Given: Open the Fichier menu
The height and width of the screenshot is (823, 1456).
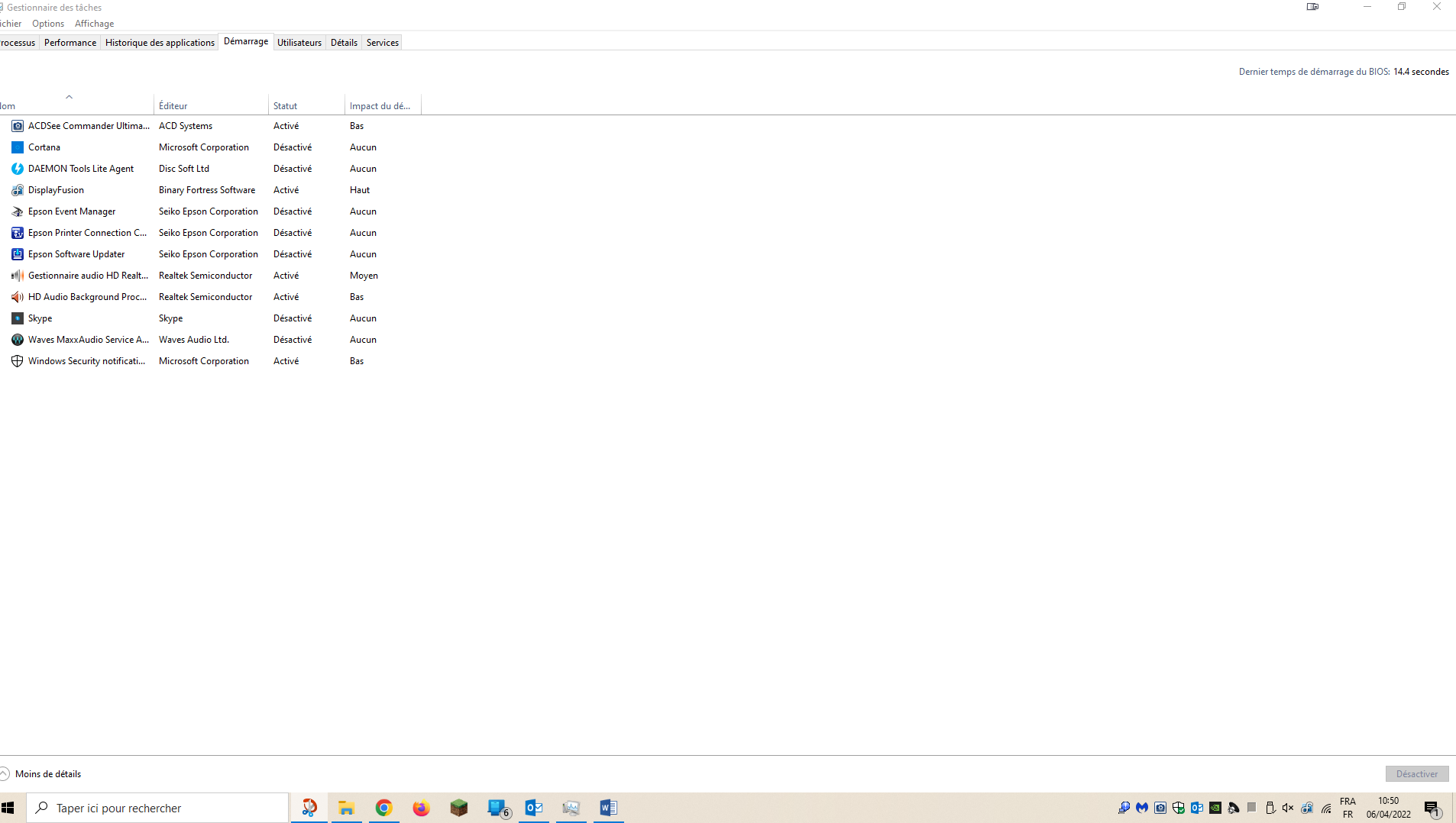Looking at the screenshot, I should [x=11, y=24].
